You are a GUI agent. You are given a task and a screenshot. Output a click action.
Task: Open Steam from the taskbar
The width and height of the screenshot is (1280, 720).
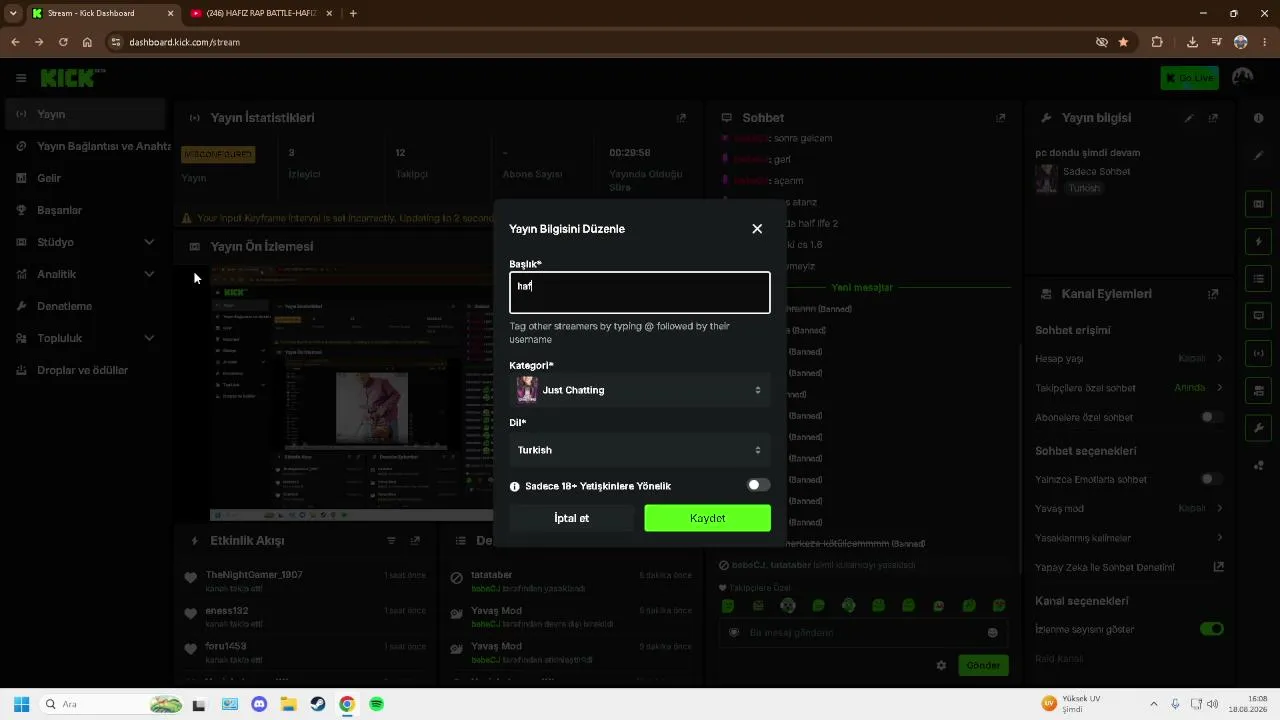318,704
